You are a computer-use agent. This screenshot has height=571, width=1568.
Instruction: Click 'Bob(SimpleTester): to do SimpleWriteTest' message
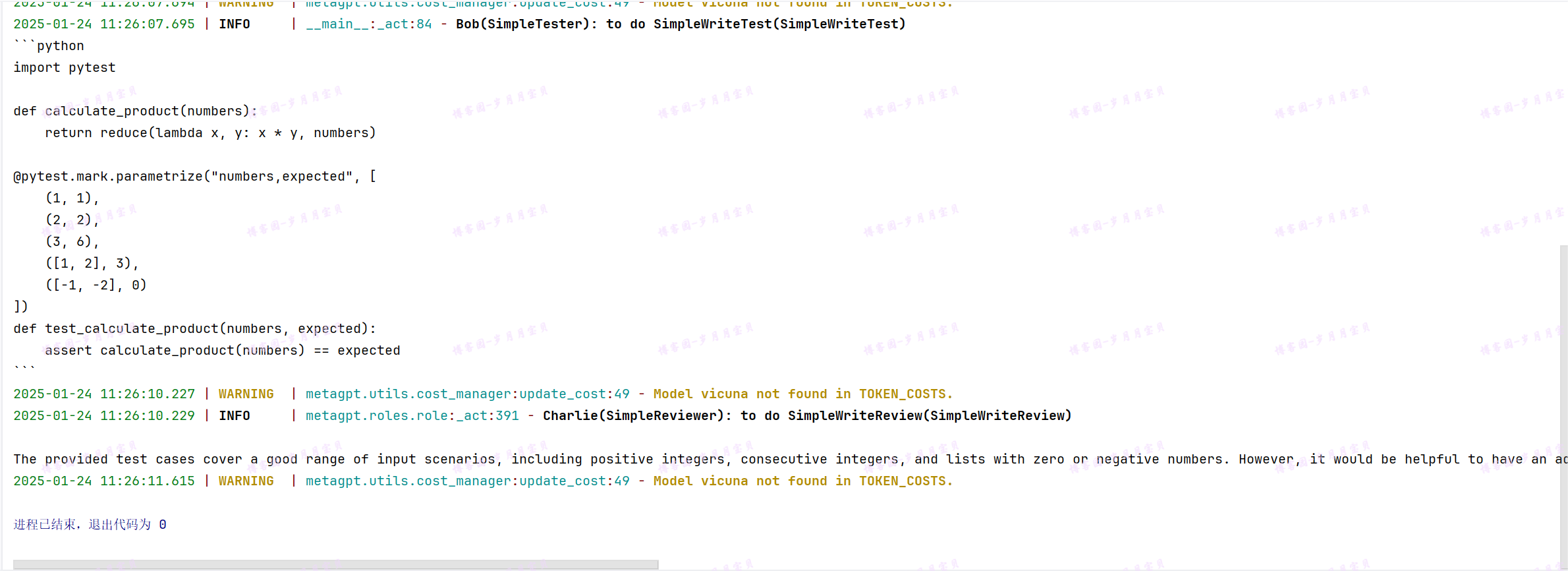681,24
